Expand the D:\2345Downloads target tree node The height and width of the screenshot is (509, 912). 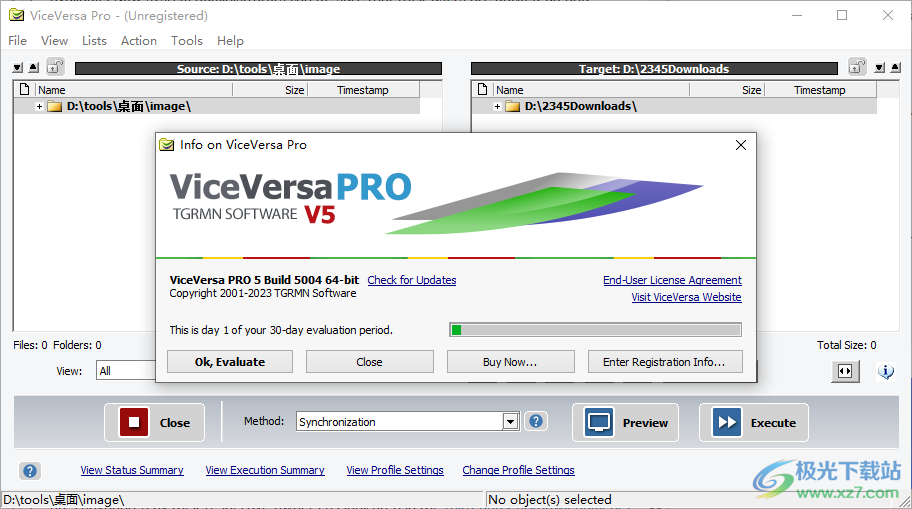[x=497, y=106]
